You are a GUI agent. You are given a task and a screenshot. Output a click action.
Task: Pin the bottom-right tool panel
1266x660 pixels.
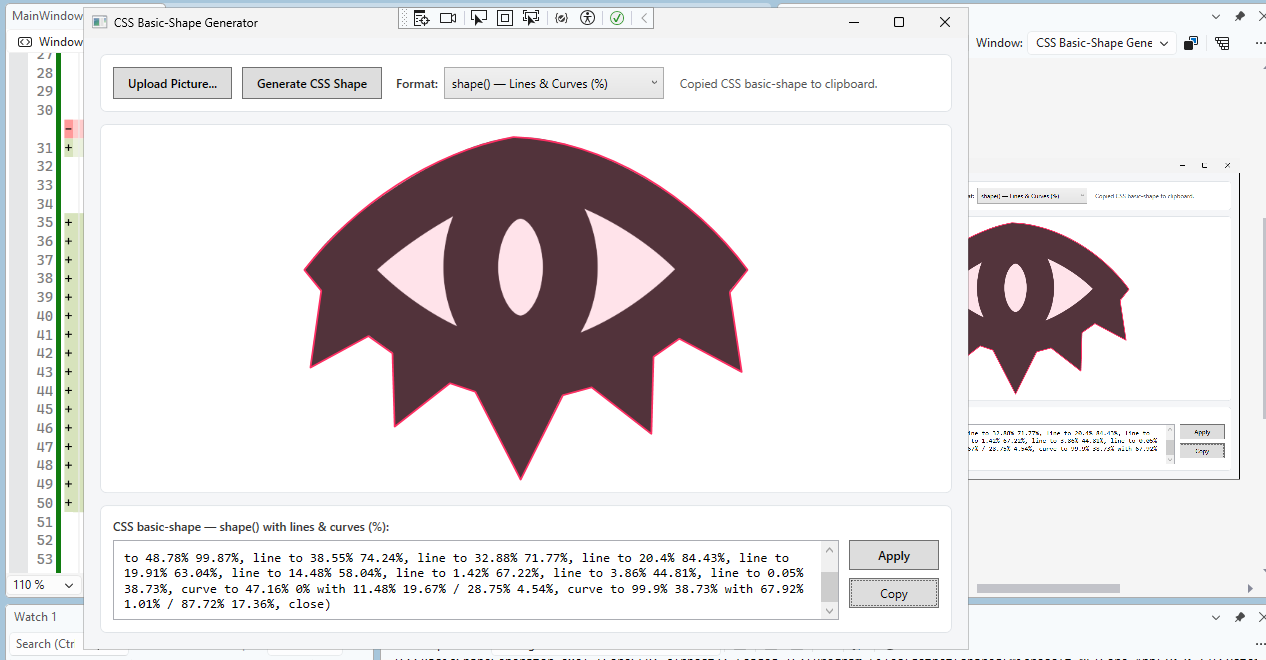(x=1240, y=617)
